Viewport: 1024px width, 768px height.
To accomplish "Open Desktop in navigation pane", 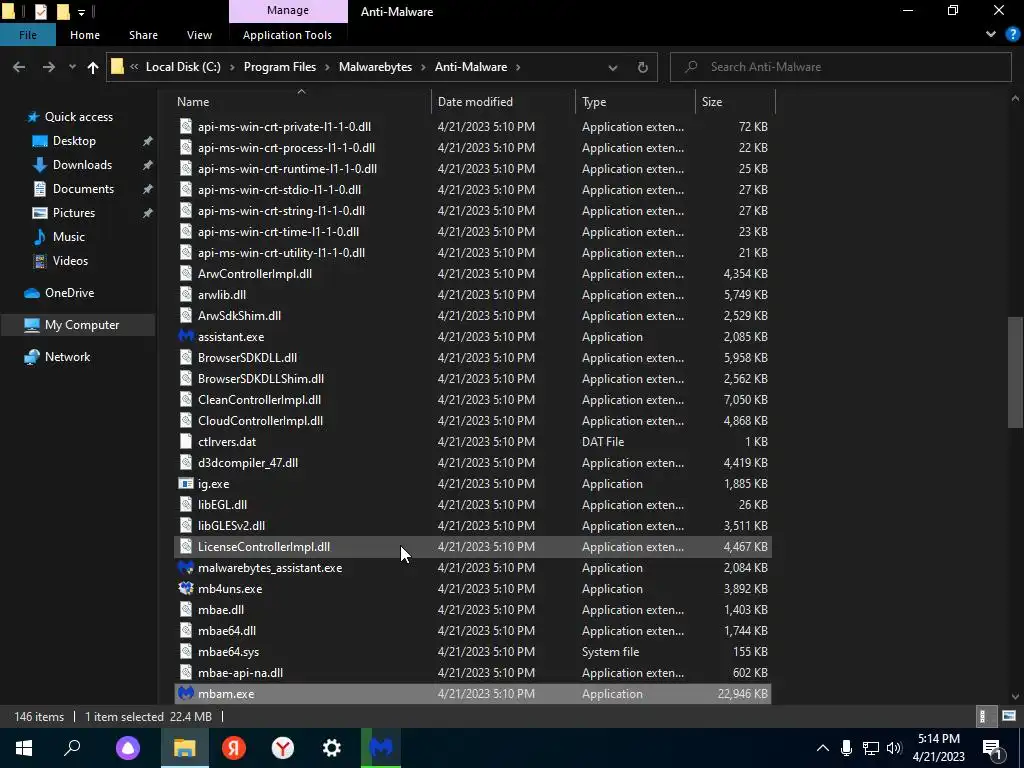I will coord(74,141).
